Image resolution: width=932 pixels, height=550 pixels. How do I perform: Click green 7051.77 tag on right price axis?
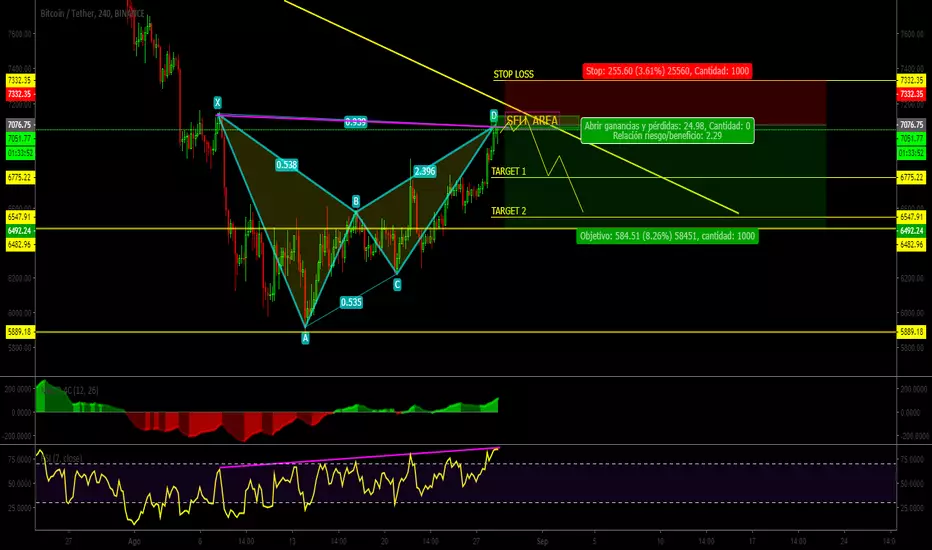pyautogui.click(x=911, y=139)
